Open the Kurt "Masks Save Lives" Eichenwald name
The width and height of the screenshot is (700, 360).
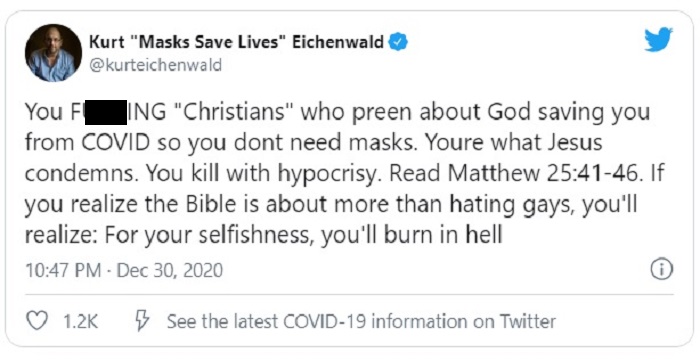tap(237, 42)
